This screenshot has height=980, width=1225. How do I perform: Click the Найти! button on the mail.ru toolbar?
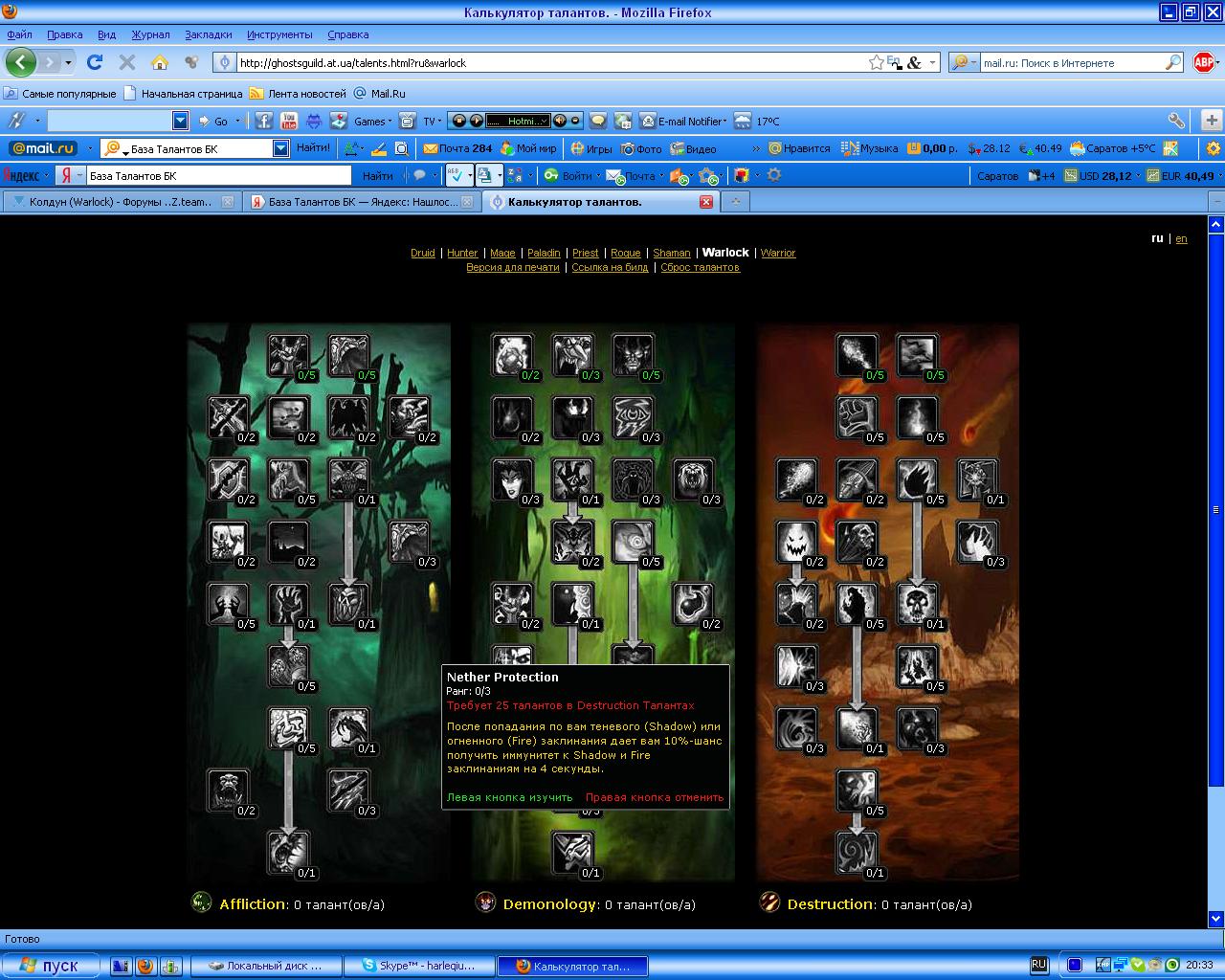pos(314,148)
